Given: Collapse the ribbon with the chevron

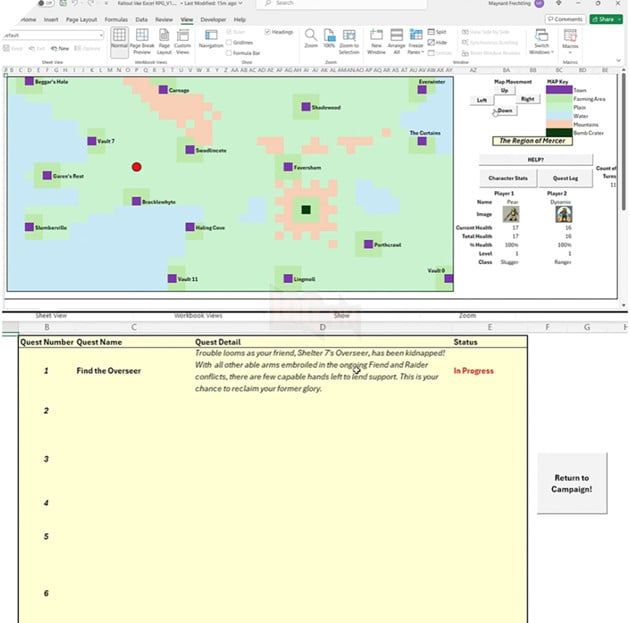Looking at the screenshot, I should (x=619, y=61).
